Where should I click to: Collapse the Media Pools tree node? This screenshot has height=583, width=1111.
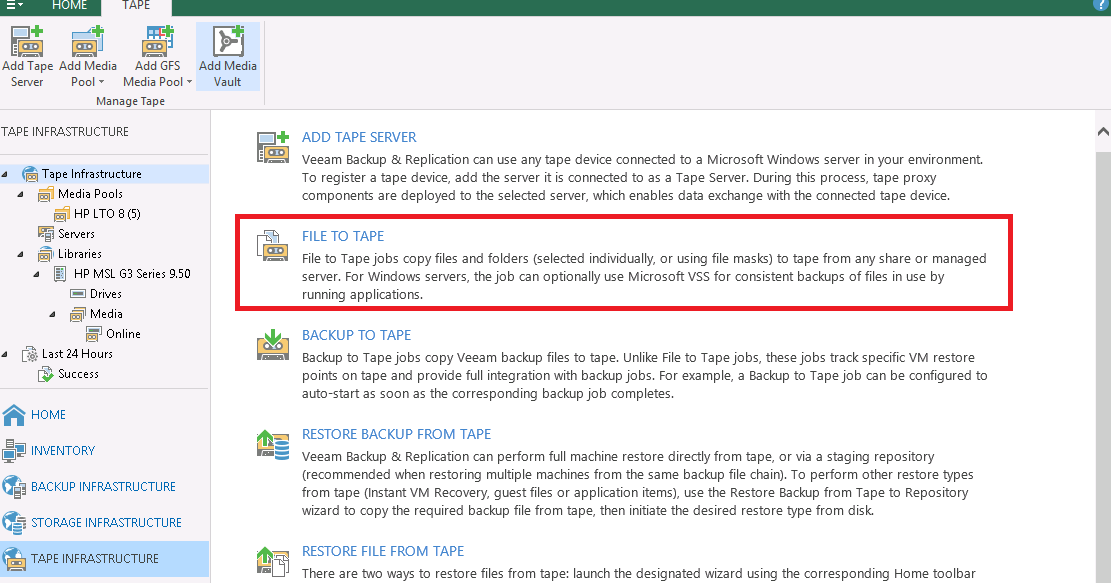coord(22,193)
